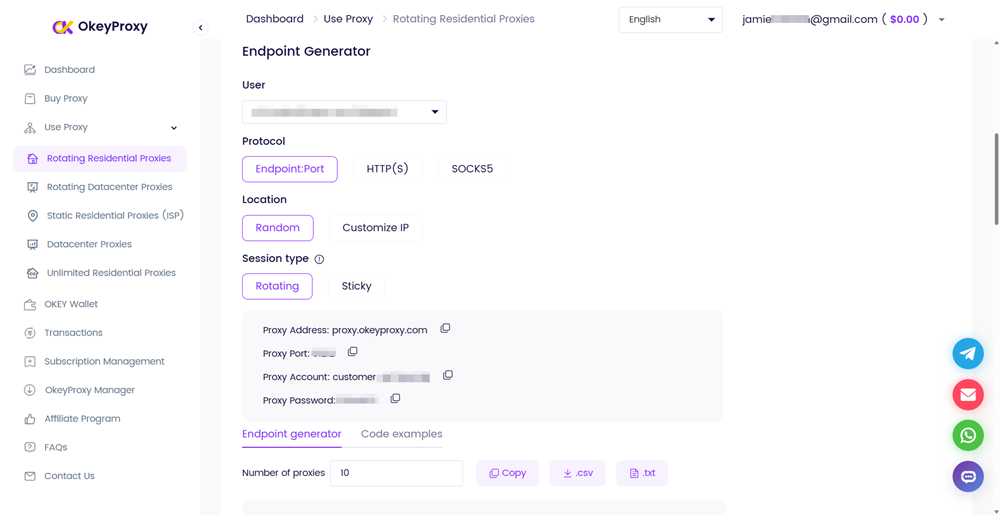Download the proxy list as .txt
1000x515 pixels.
[x=642, y=474]
